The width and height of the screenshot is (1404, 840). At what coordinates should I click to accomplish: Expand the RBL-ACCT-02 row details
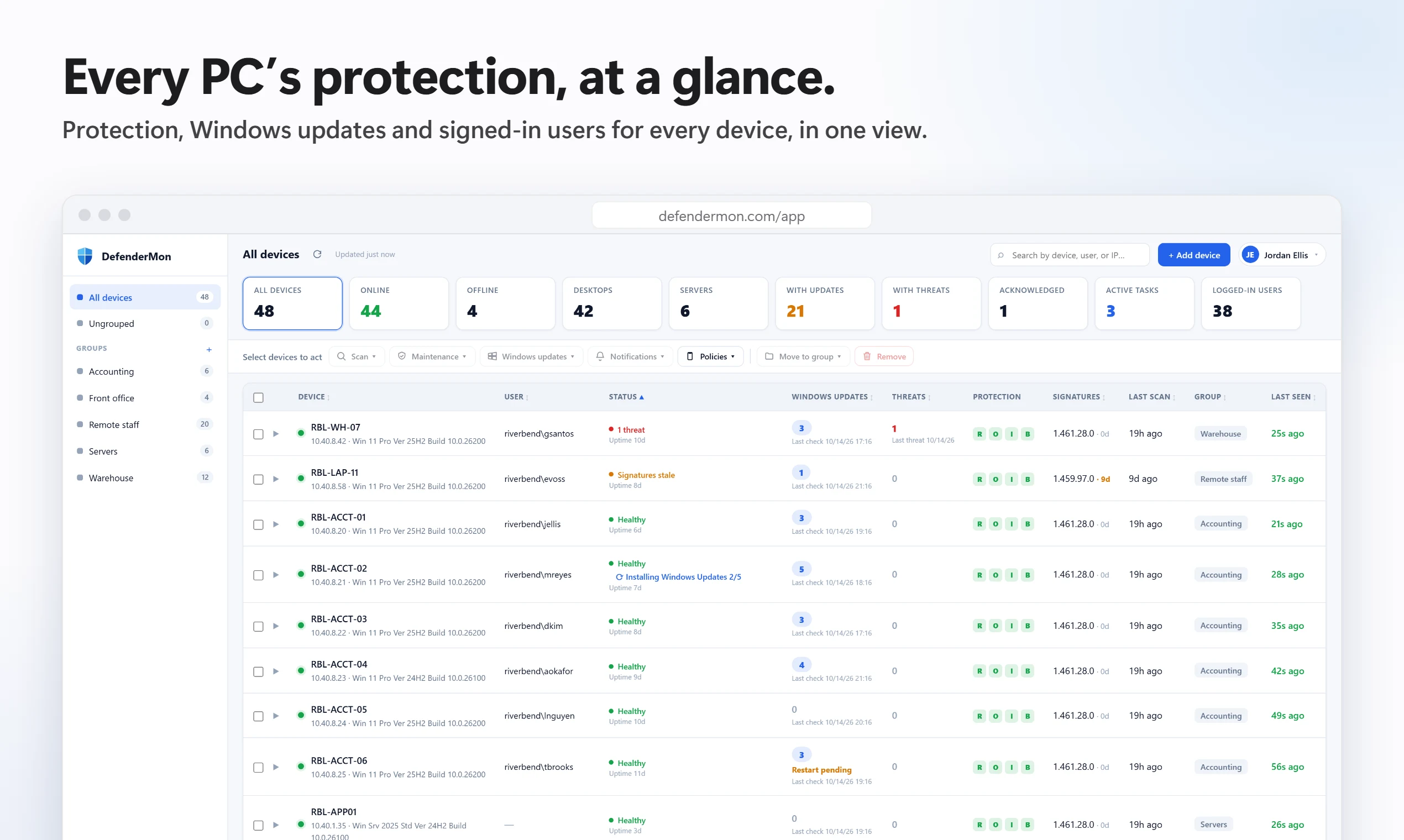coord(276,575)
